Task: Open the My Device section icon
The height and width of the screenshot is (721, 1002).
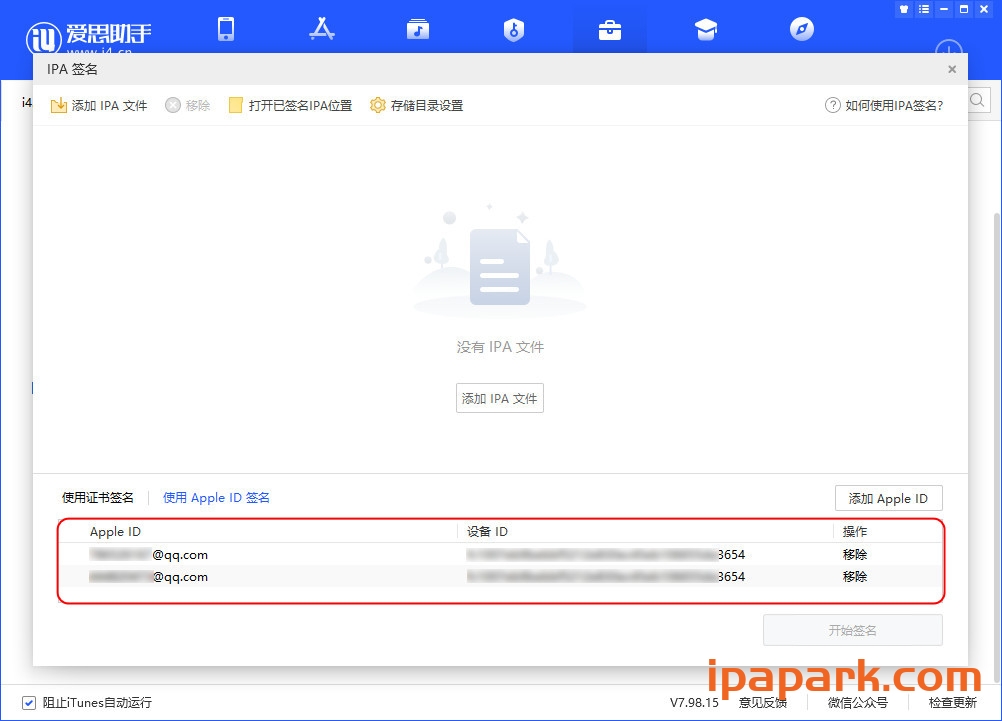Action: pos(226,29)
